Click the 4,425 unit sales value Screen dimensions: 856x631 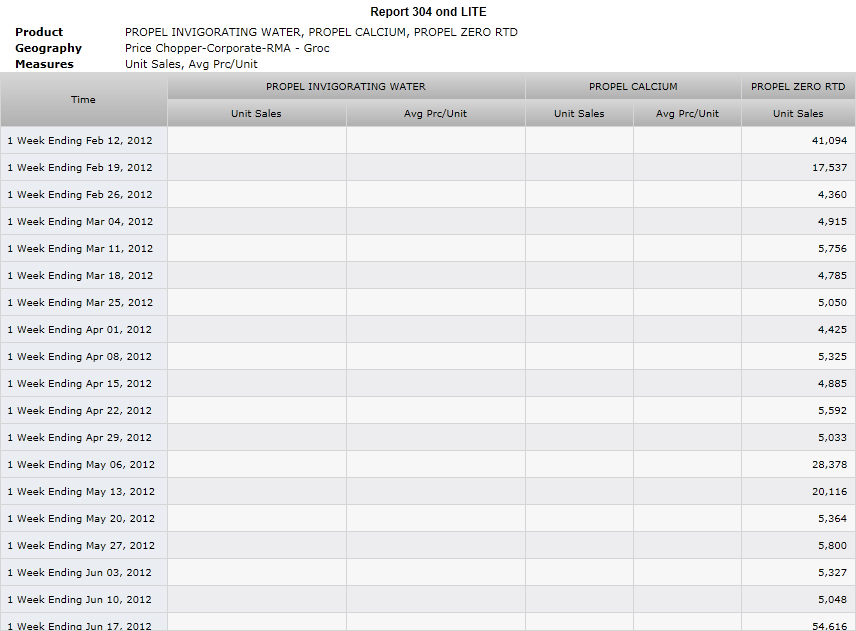(x=833, y=330)
